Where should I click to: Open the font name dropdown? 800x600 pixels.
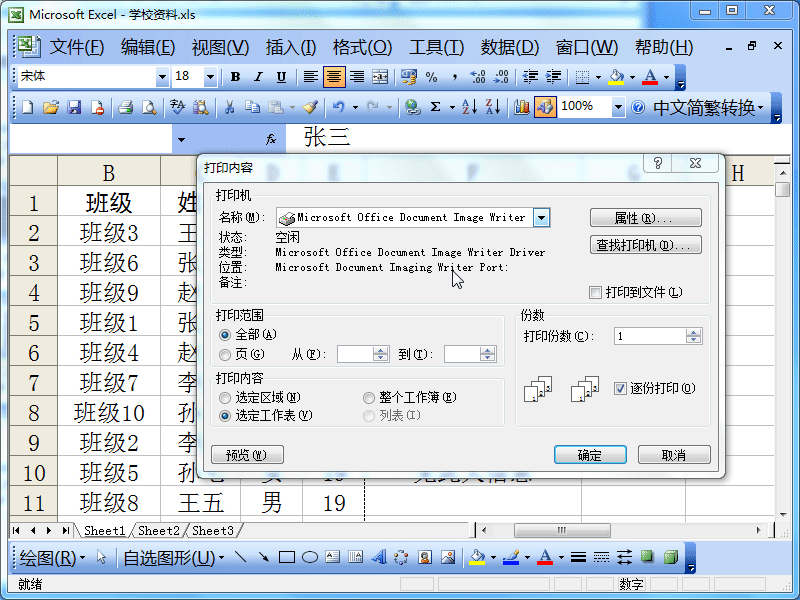[162, 77]
